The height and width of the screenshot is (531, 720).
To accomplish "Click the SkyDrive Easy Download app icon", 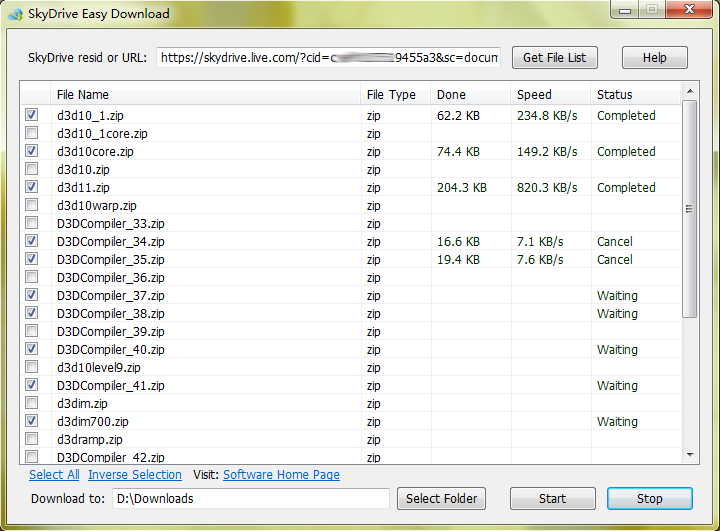I will click(15, 14).
